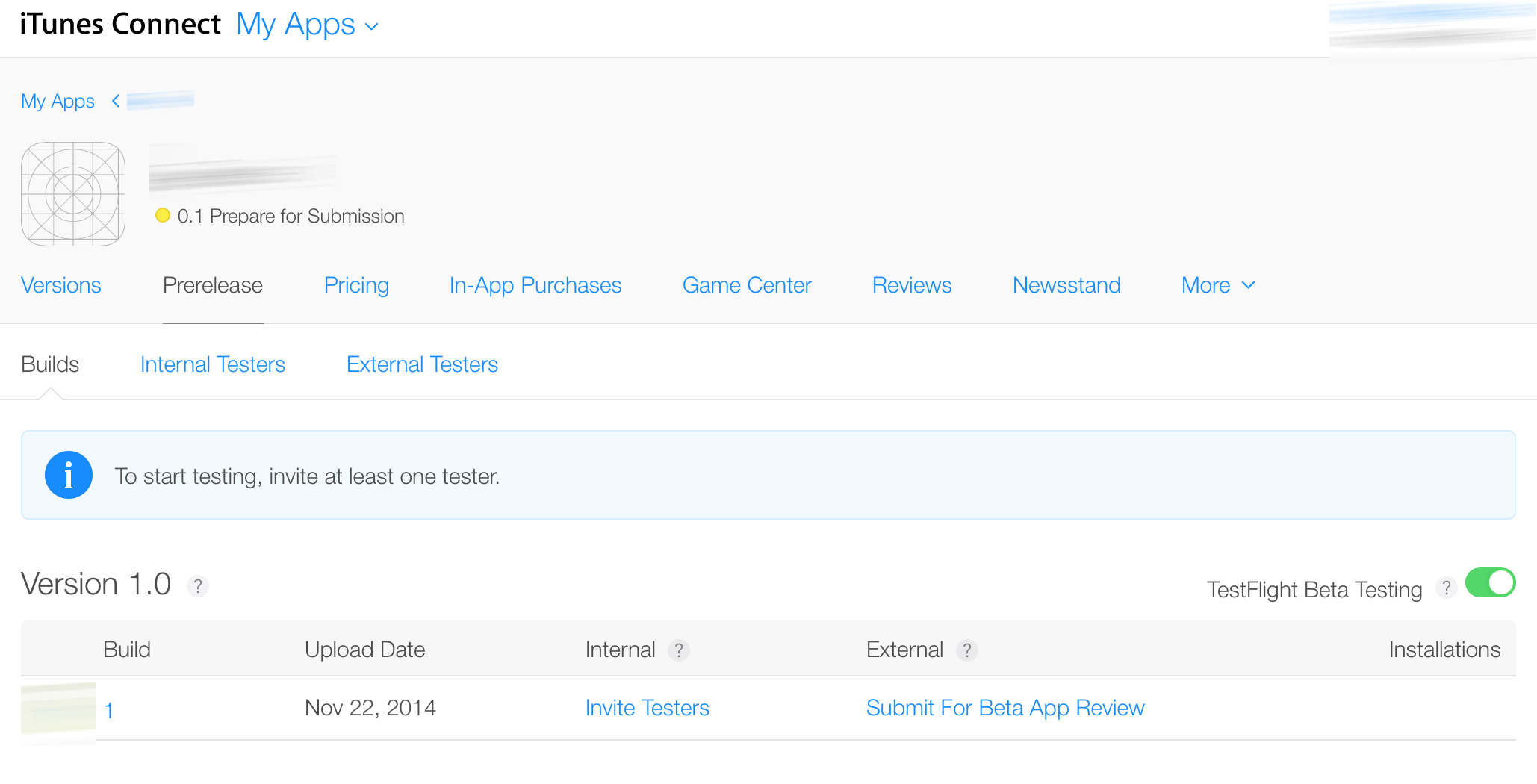View the Reviews tab
Viewport: 1537px width, 784px height.
point(912,285)
